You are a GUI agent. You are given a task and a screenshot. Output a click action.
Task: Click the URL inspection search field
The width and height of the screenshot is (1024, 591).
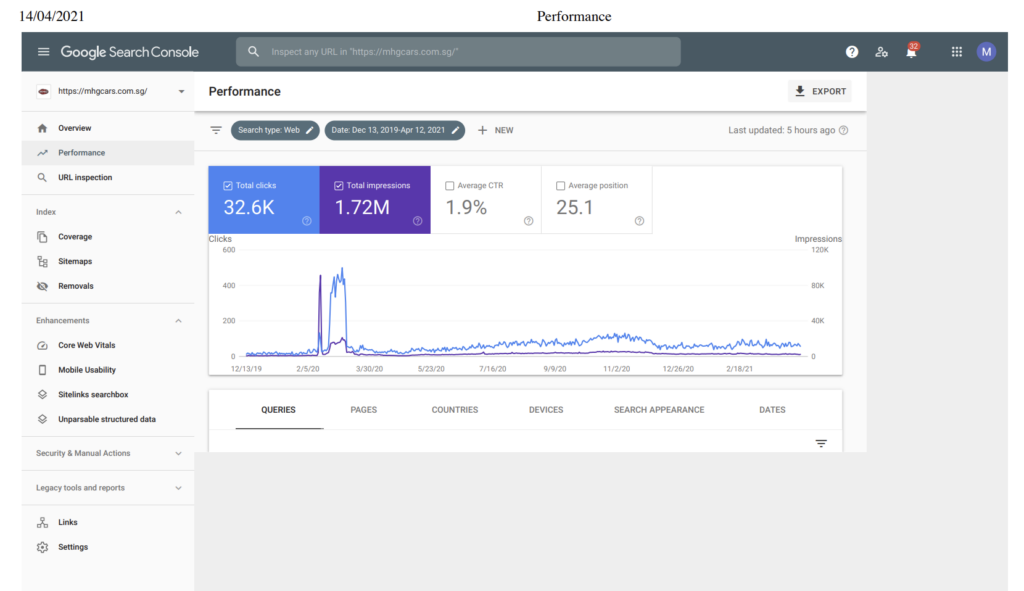(x=458, y=52)
